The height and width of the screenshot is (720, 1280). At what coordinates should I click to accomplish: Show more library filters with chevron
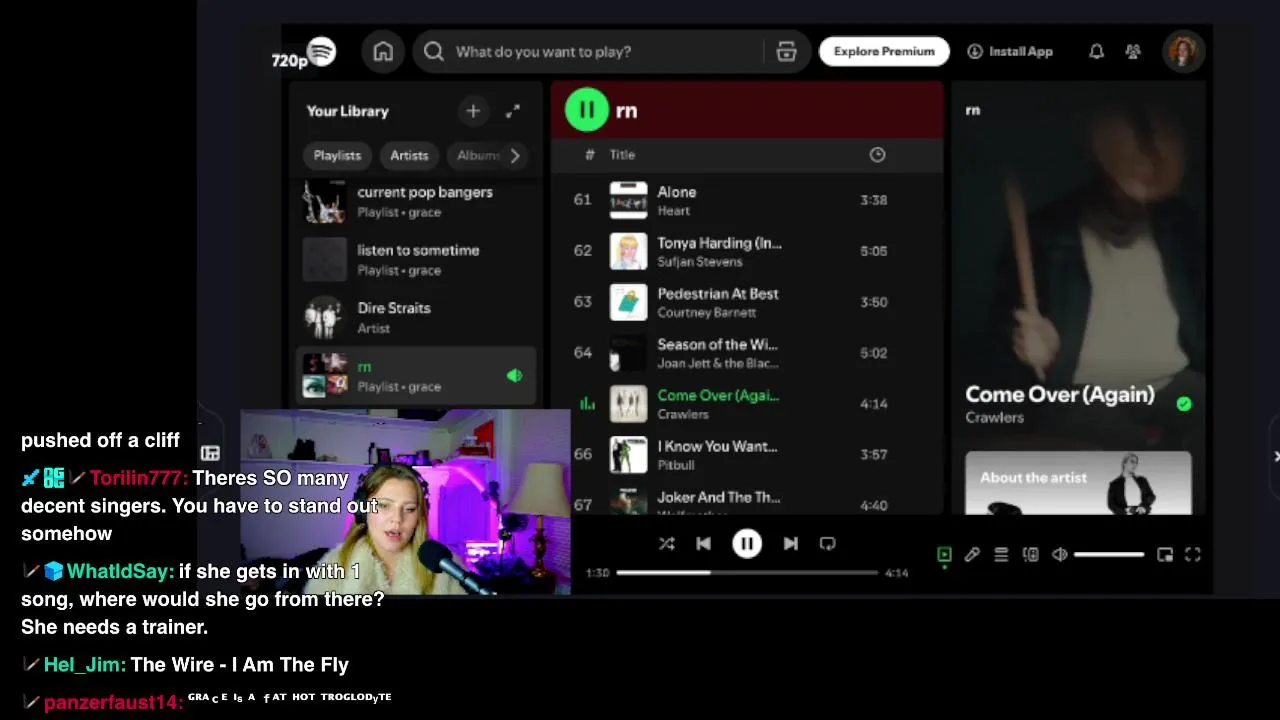click(515, 155)
